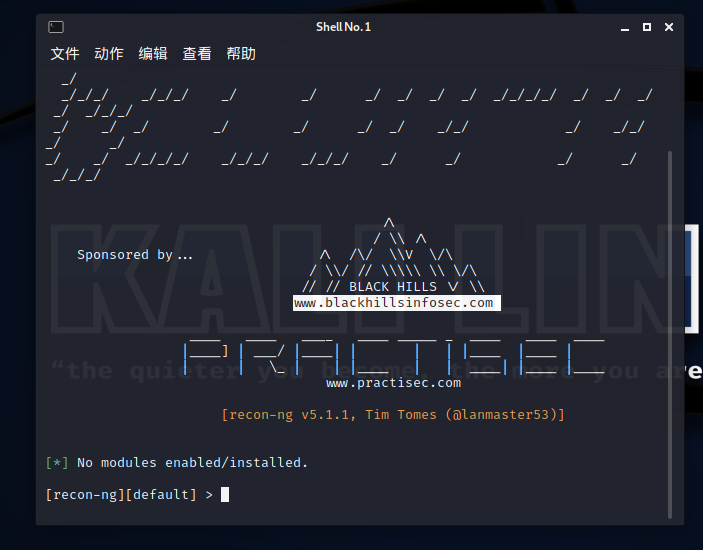Click the 'BLACK HILLS' ASCII text
The width and height of the screenshot is (703, 550).
point(393,286)
